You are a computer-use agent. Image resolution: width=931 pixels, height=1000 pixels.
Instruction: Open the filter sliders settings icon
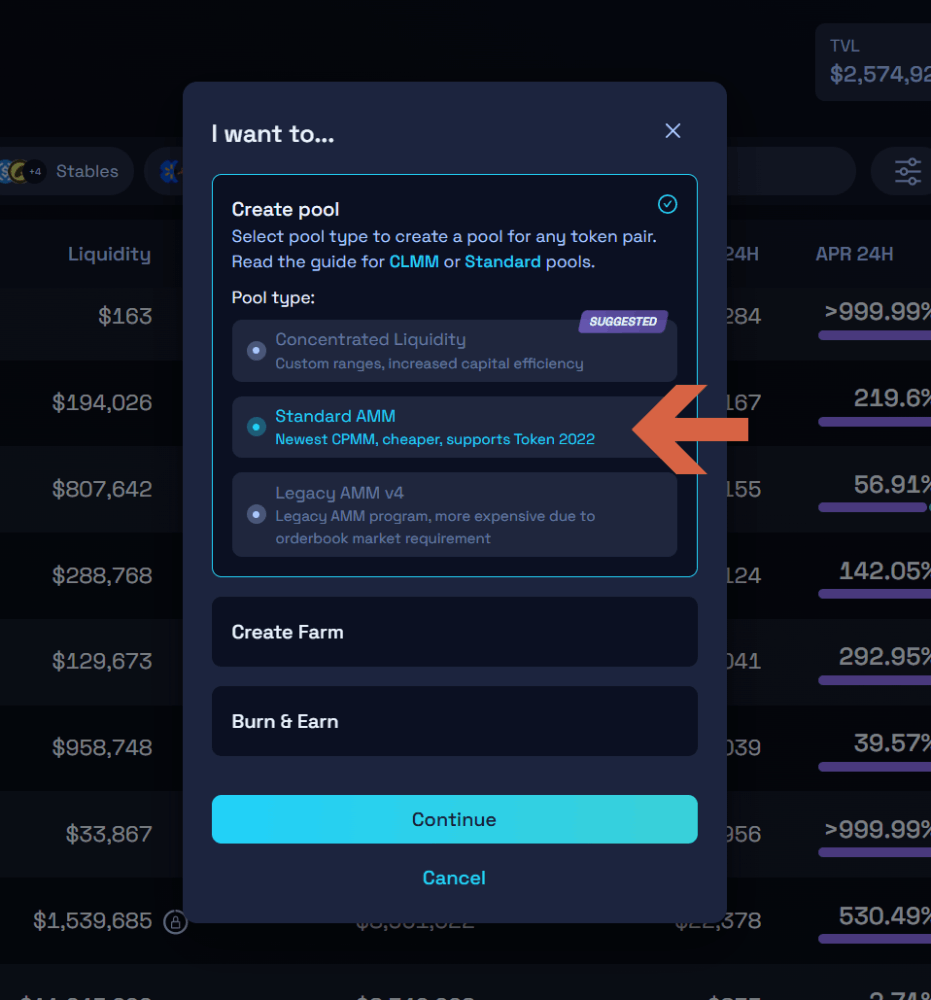[908, 172]
